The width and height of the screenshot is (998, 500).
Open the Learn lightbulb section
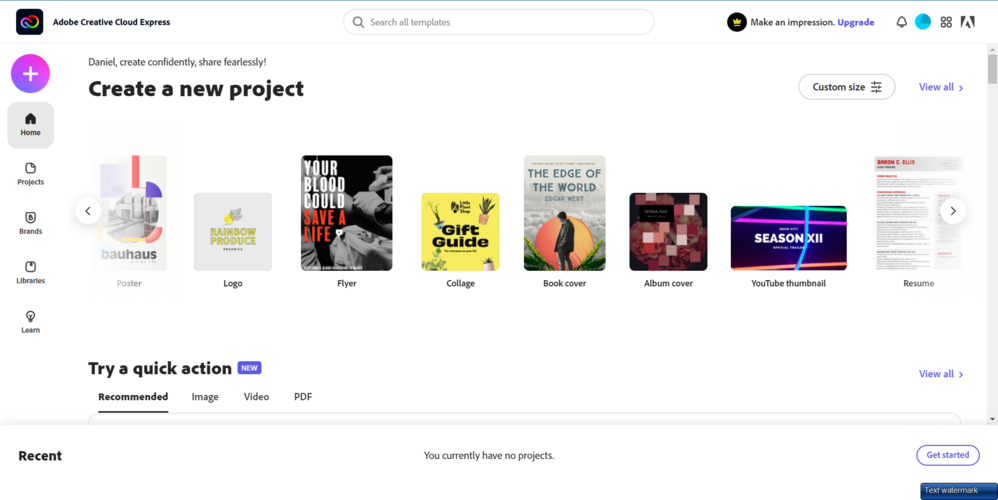[31, 322]
